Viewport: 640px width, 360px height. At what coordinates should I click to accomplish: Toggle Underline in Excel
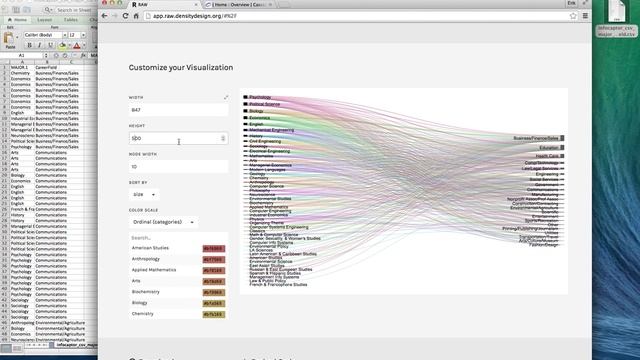50,45
